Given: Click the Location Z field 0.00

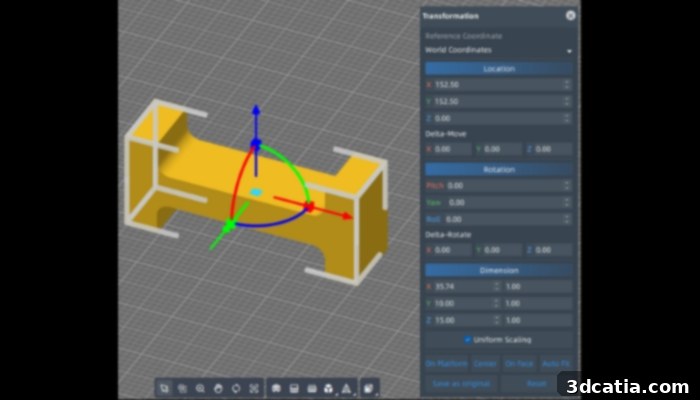Looking at the screenshot, I should tap(499, 118).
